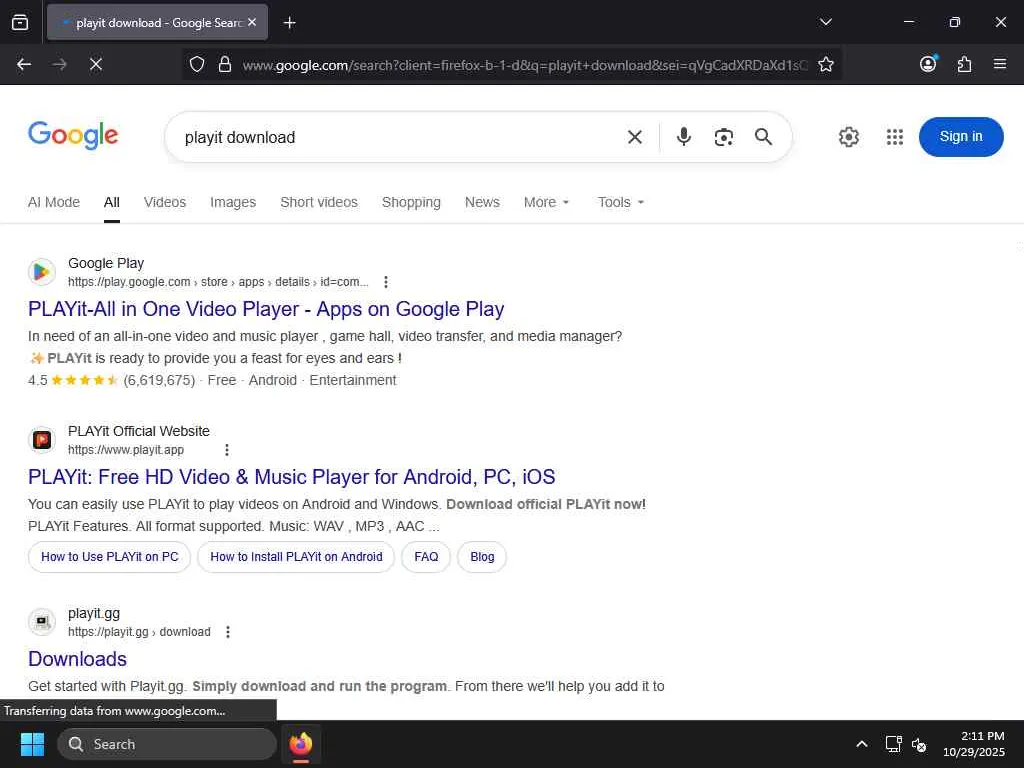Clear the search query with X
This screenshot has width=1024, height=768.
(x=634, y=137)
